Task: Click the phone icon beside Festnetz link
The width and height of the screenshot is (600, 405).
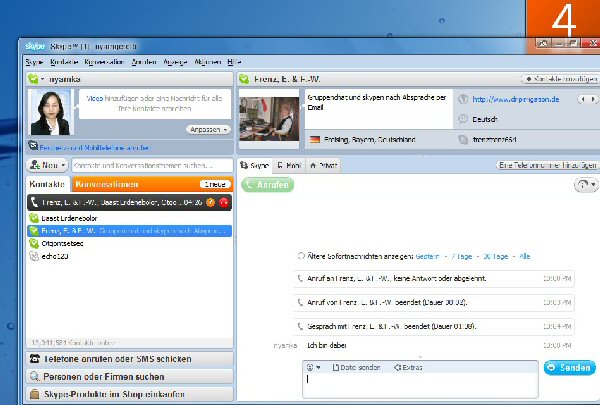Action: click(x=33, y=146)
